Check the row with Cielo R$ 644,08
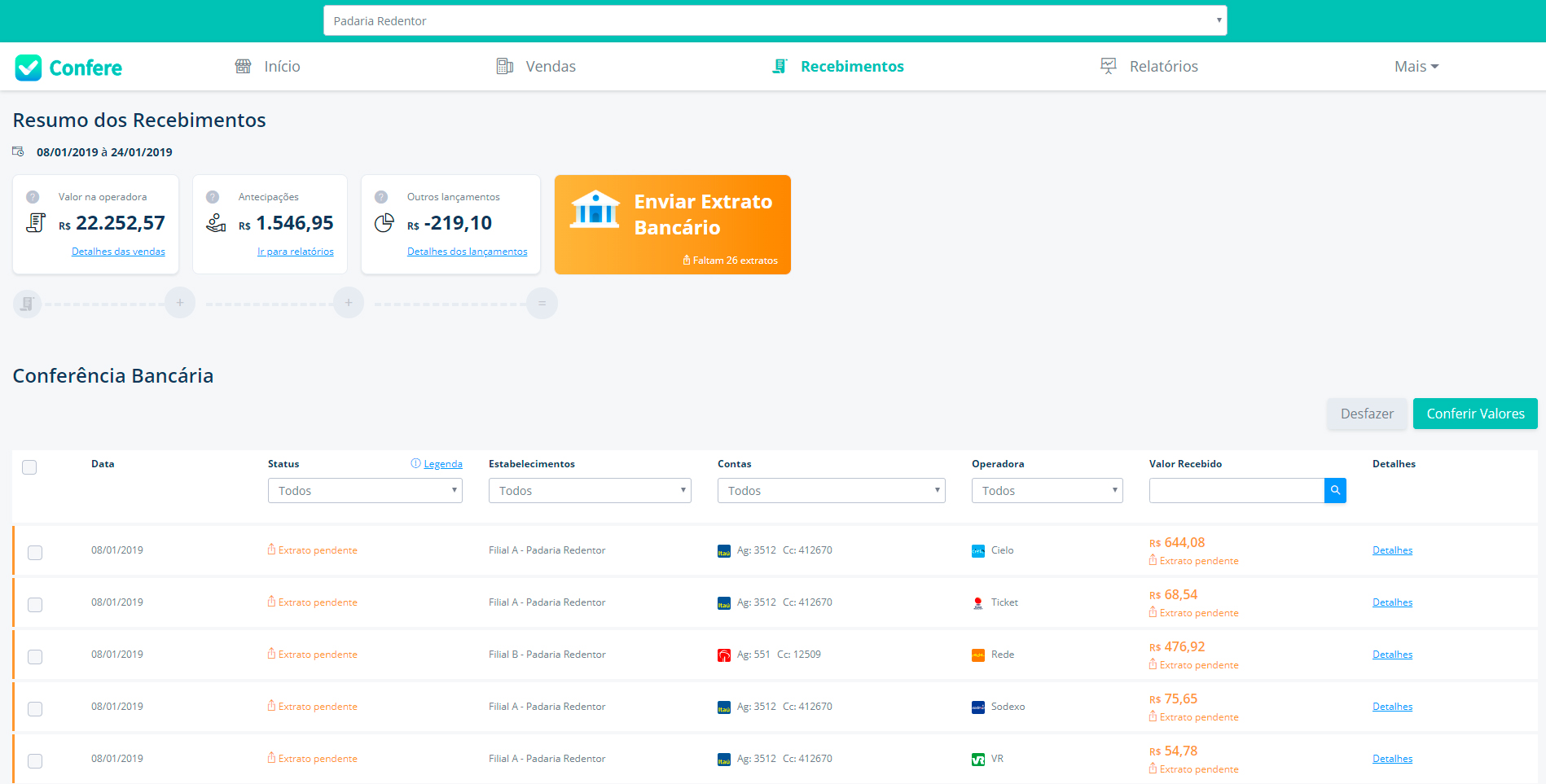Viewport: 1546px width, 784px height. point(35,553)
